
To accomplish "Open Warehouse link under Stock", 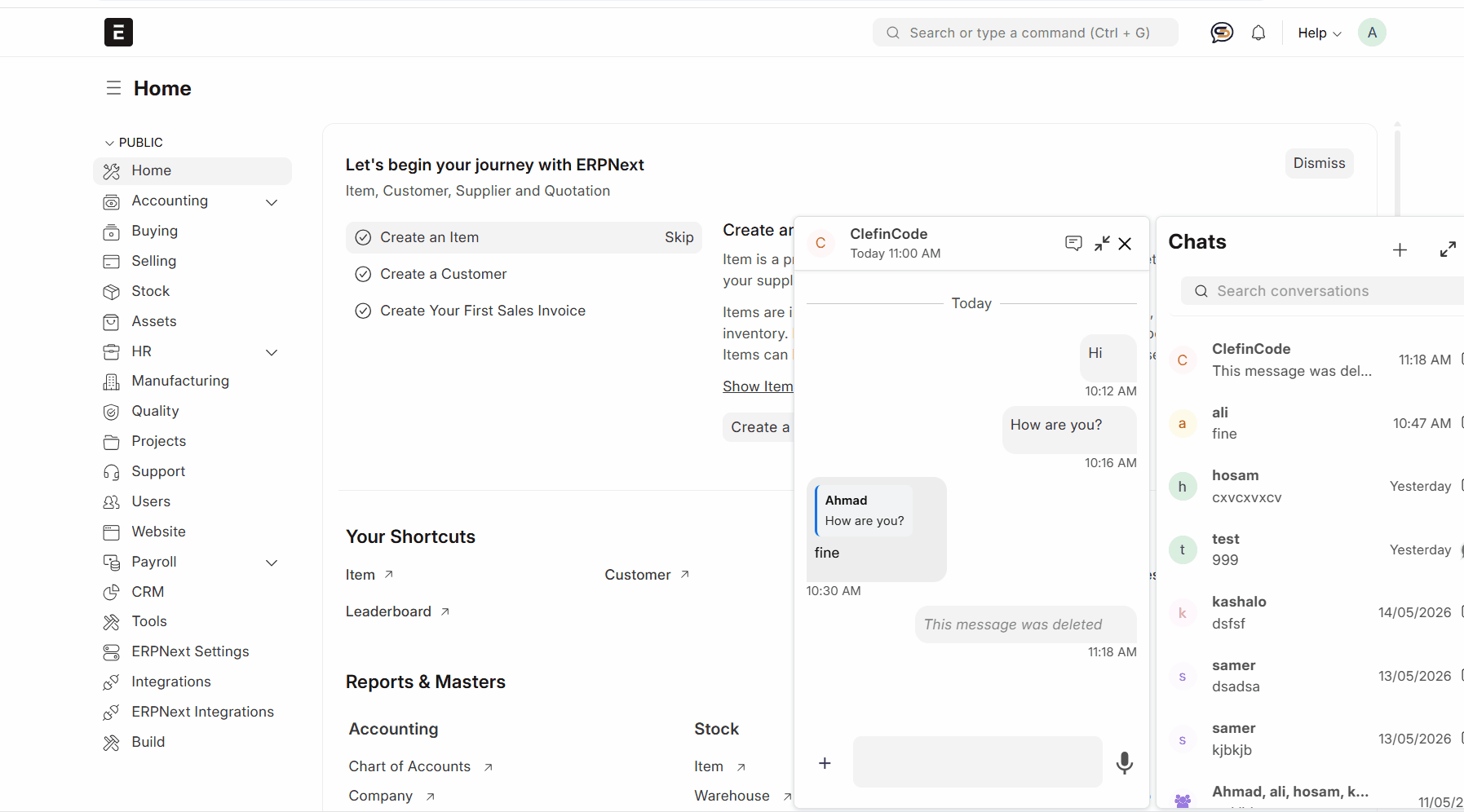I will coord(742,796).
